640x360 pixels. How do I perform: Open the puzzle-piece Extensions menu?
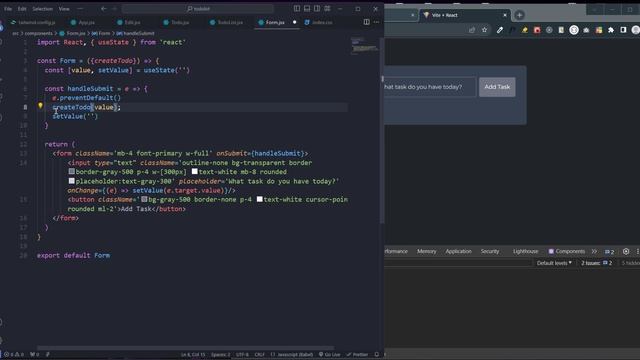tap(611, 30)
